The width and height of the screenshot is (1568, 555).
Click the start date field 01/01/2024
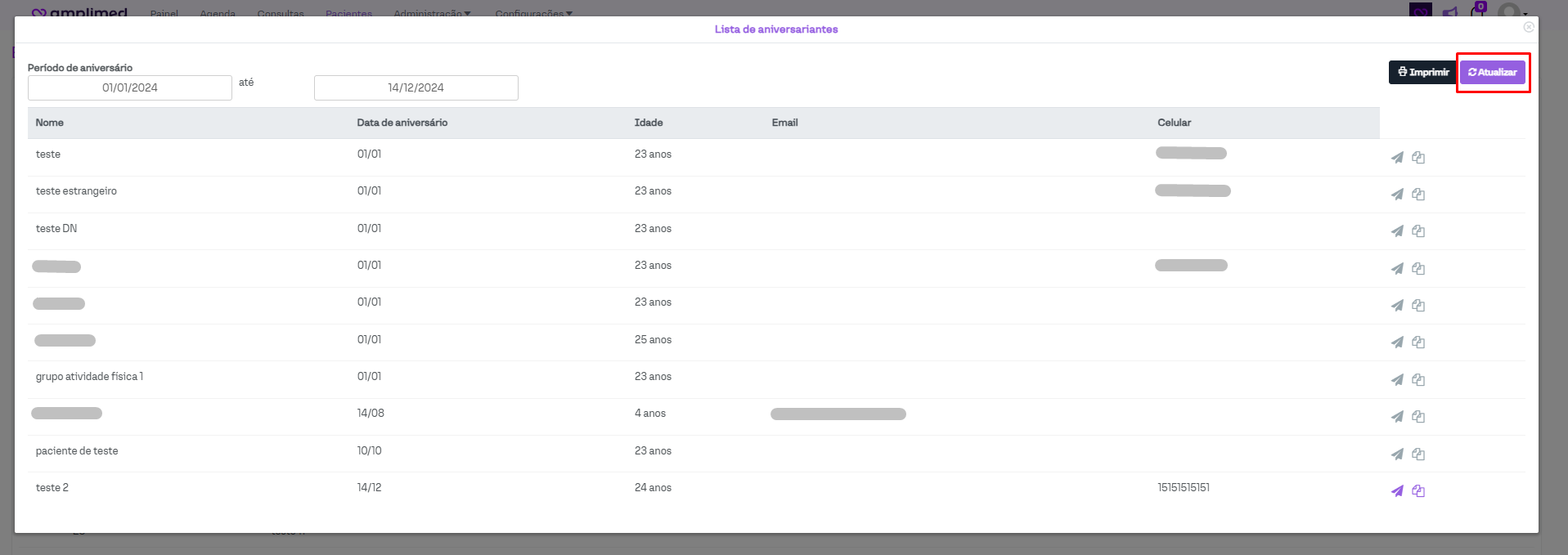tap(130, 87)
